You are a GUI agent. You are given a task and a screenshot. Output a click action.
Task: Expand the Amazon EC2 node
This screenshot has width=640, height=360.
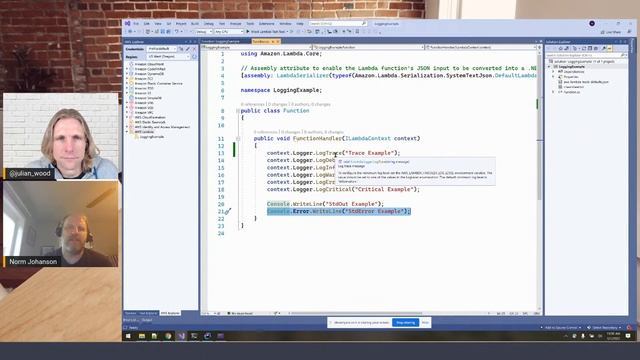(127, 79)
